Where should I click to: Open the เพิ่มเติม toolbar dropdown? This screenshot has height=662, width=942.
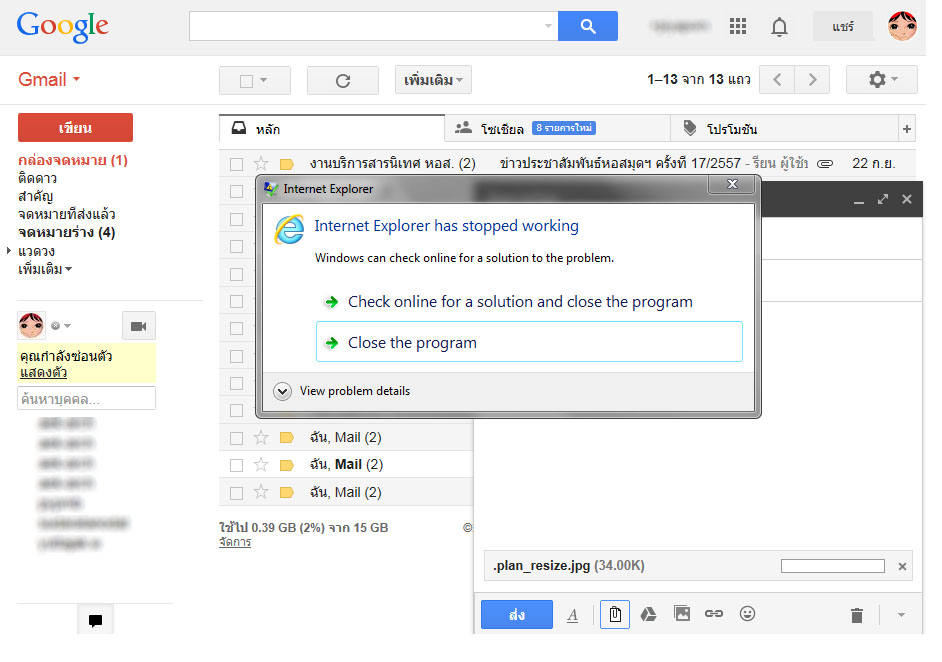click(433, 80)
